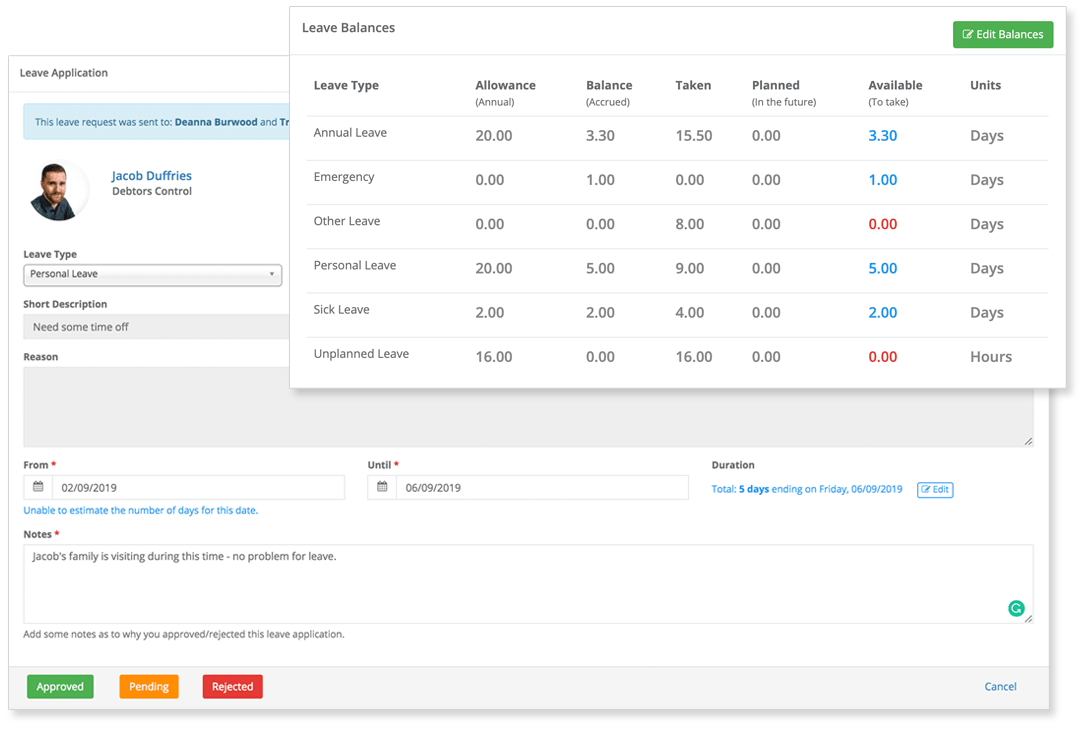
Task: Approve the leave application
Action: [60, 687]
